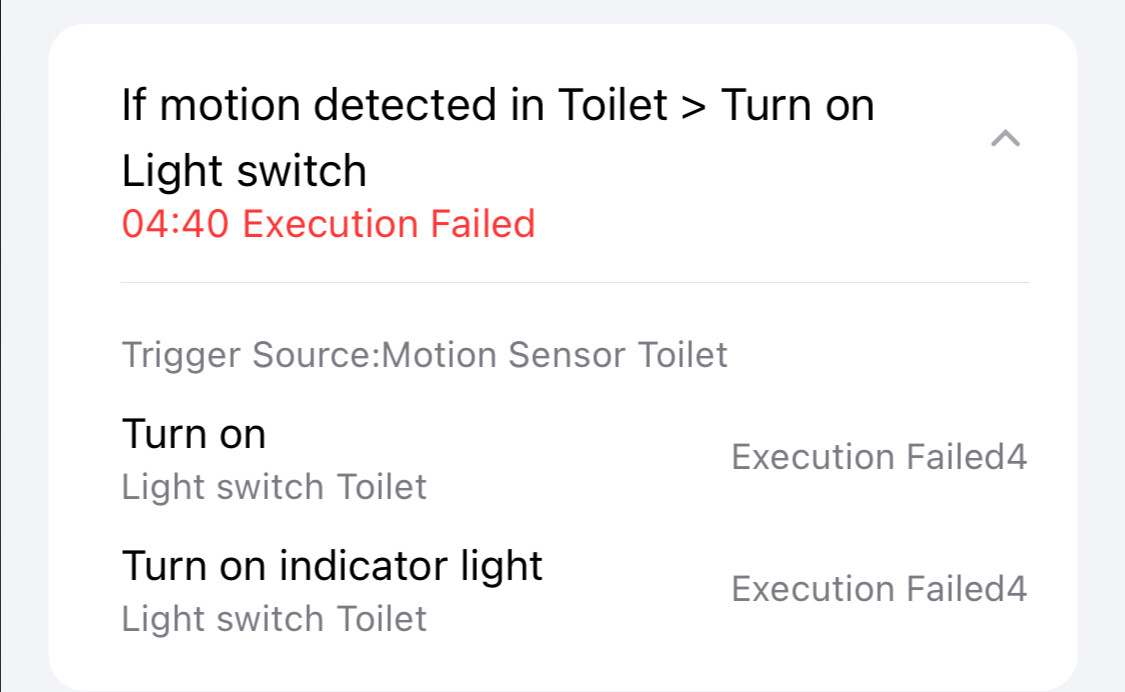The image size is (1125, 692).
Task: Click "Execution Failed4" beside the indicator light action
Action: click(x=878, y=589)
